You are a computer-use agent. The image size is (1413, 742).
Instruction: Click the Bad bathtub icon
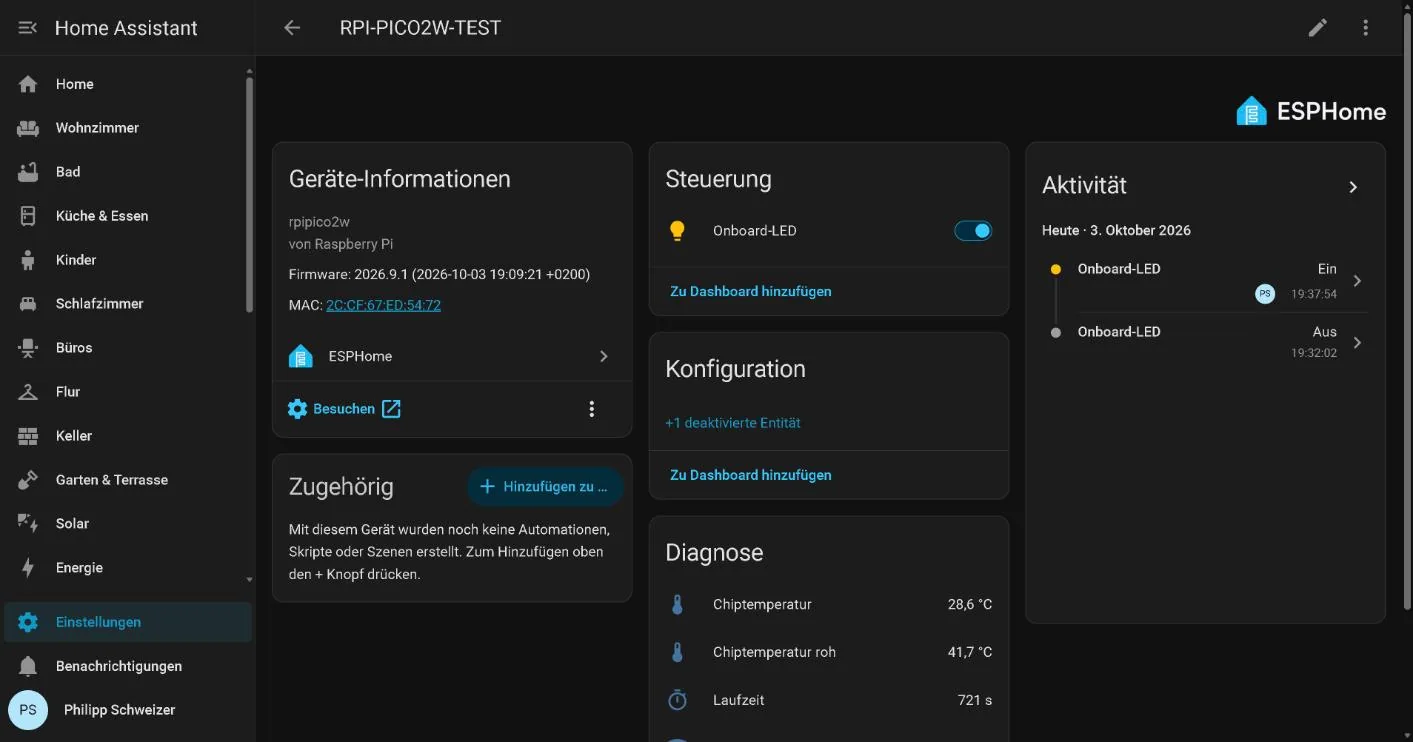click(x=28, y=172)
